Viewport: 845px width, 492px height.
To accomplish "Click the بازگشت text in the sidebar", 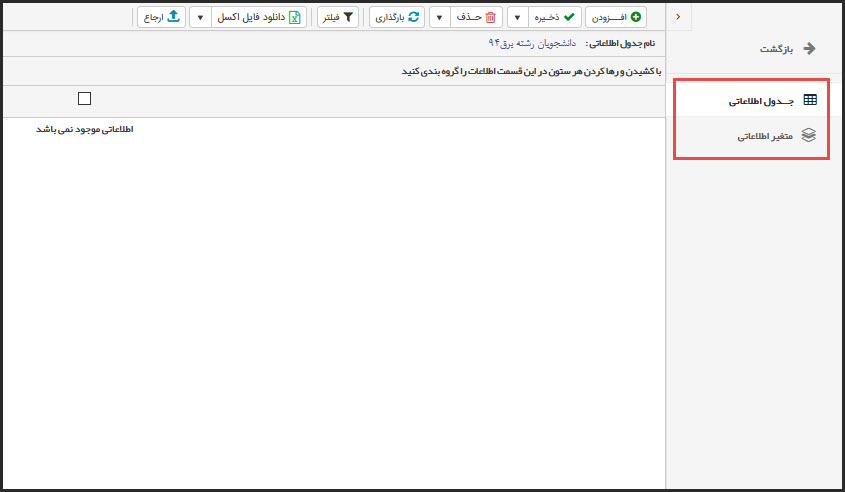I will (x=775, y=49).
